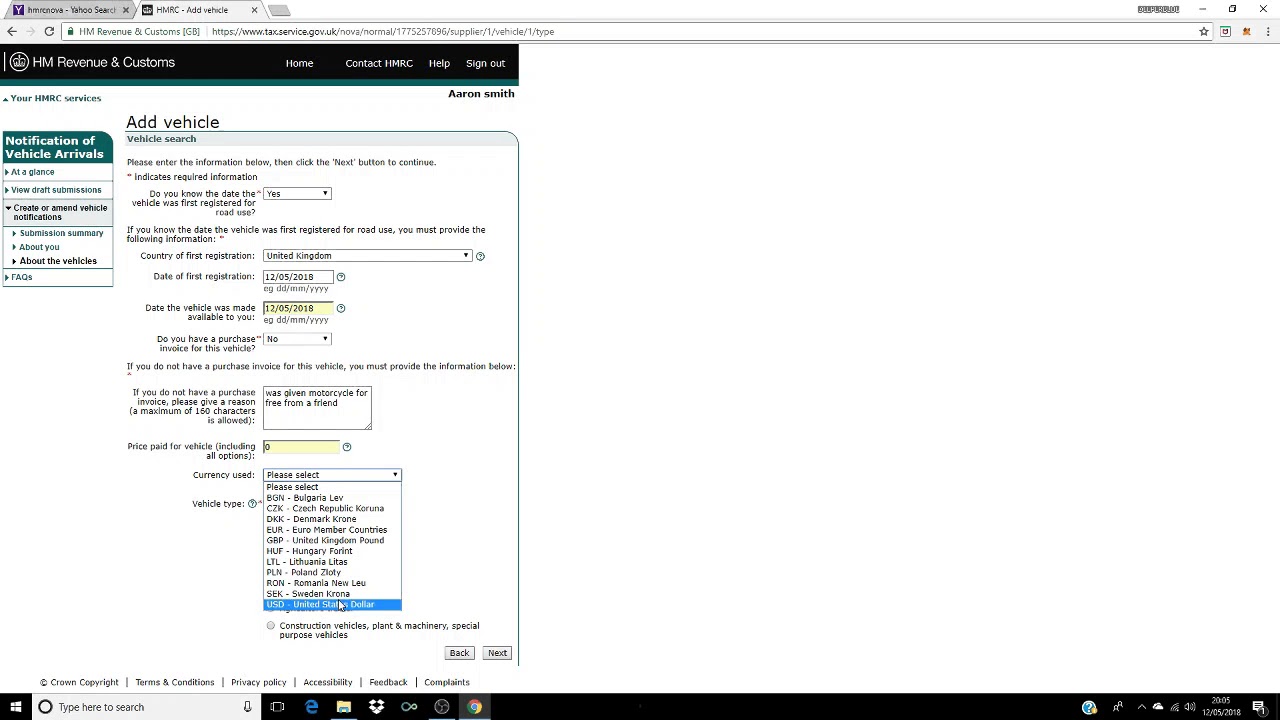Click the blue help icon in system tray
This screenshot has width=1280, height=720.
[x=1089, y=707]
